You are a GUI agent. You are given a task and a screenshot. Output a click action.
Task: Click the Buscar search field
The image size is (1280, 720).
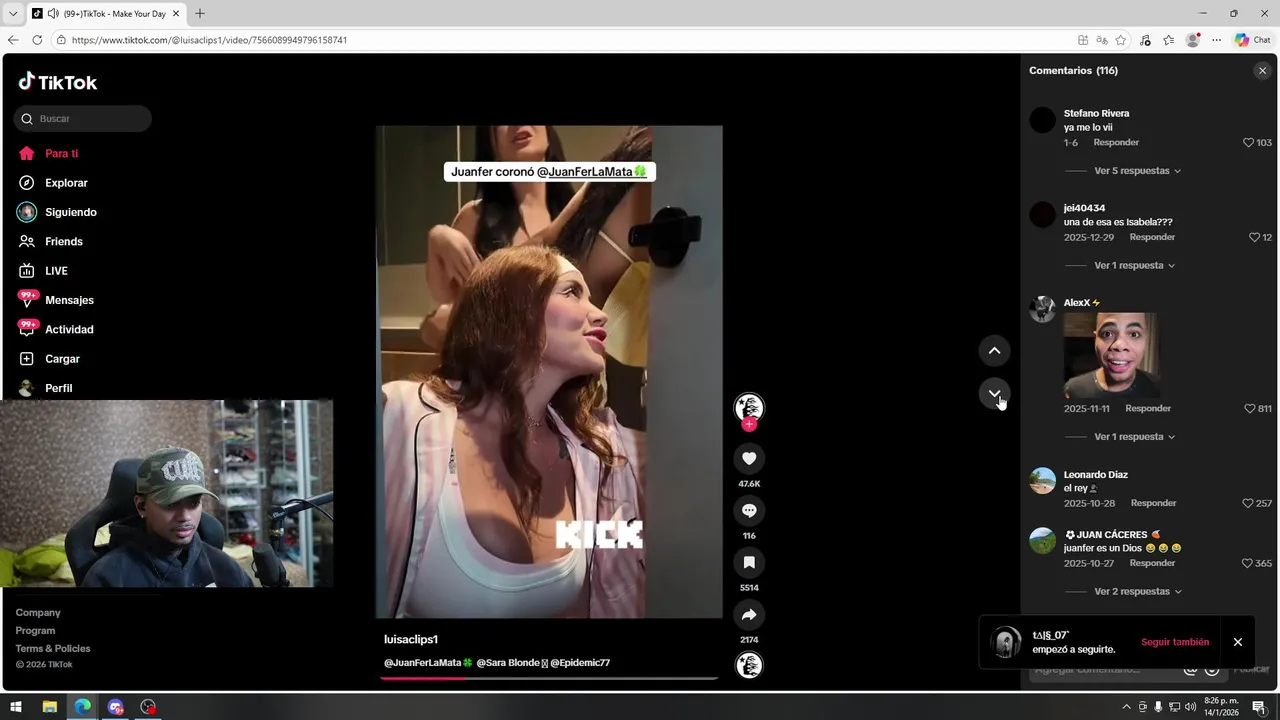pos(83,119)
